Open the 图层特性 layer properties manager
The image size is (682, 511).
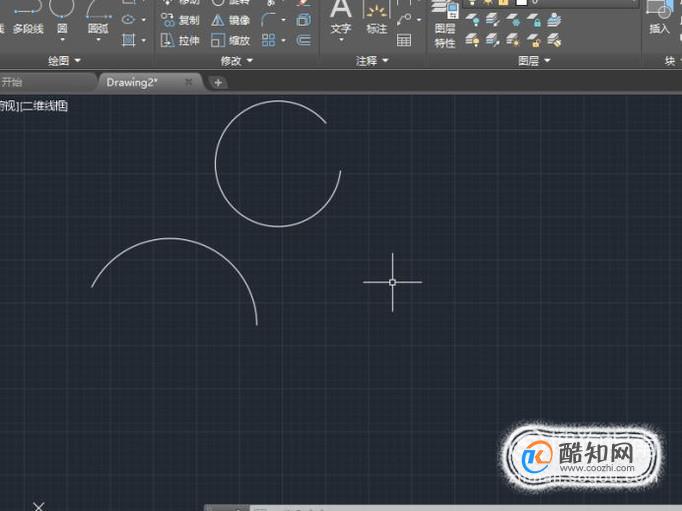445,24
